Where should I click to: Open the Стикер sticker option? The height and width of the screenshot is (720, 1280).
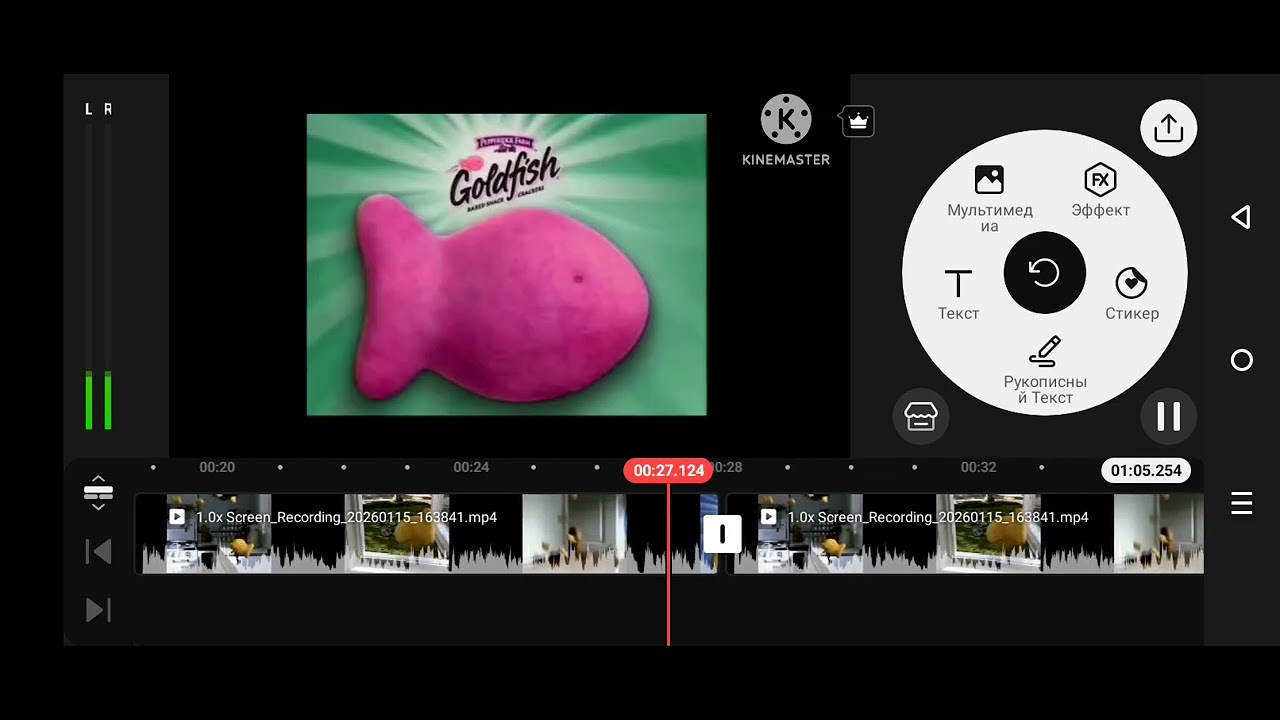click(1131, 294)
